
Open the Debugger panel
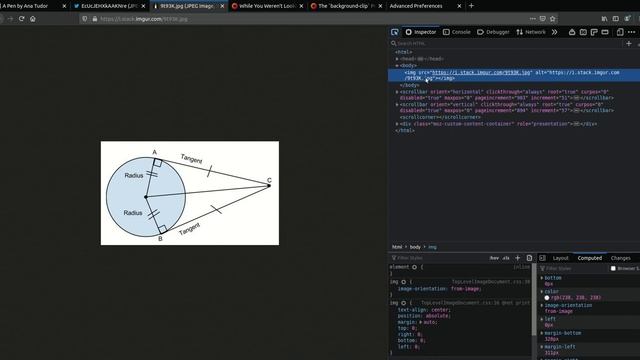pyautogui.click(x=493, y=32)
